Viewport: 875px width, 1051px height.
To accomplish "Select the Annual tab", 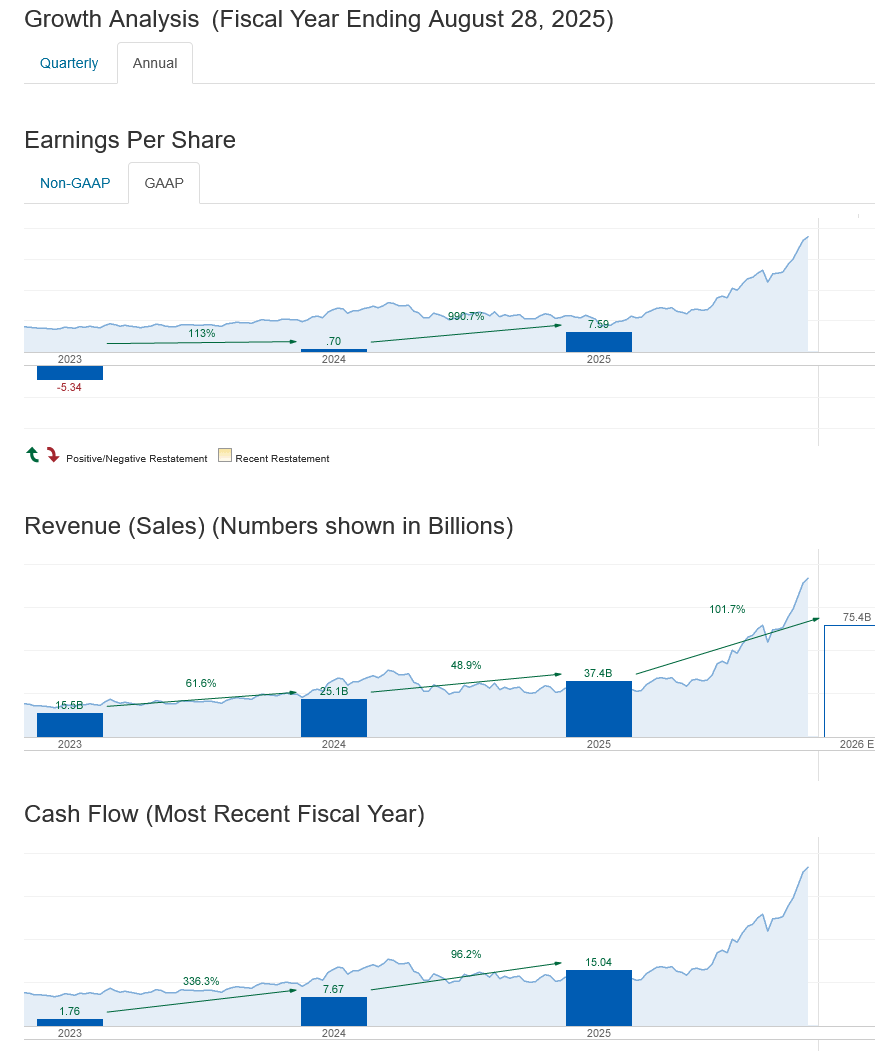I will [155, 63].
